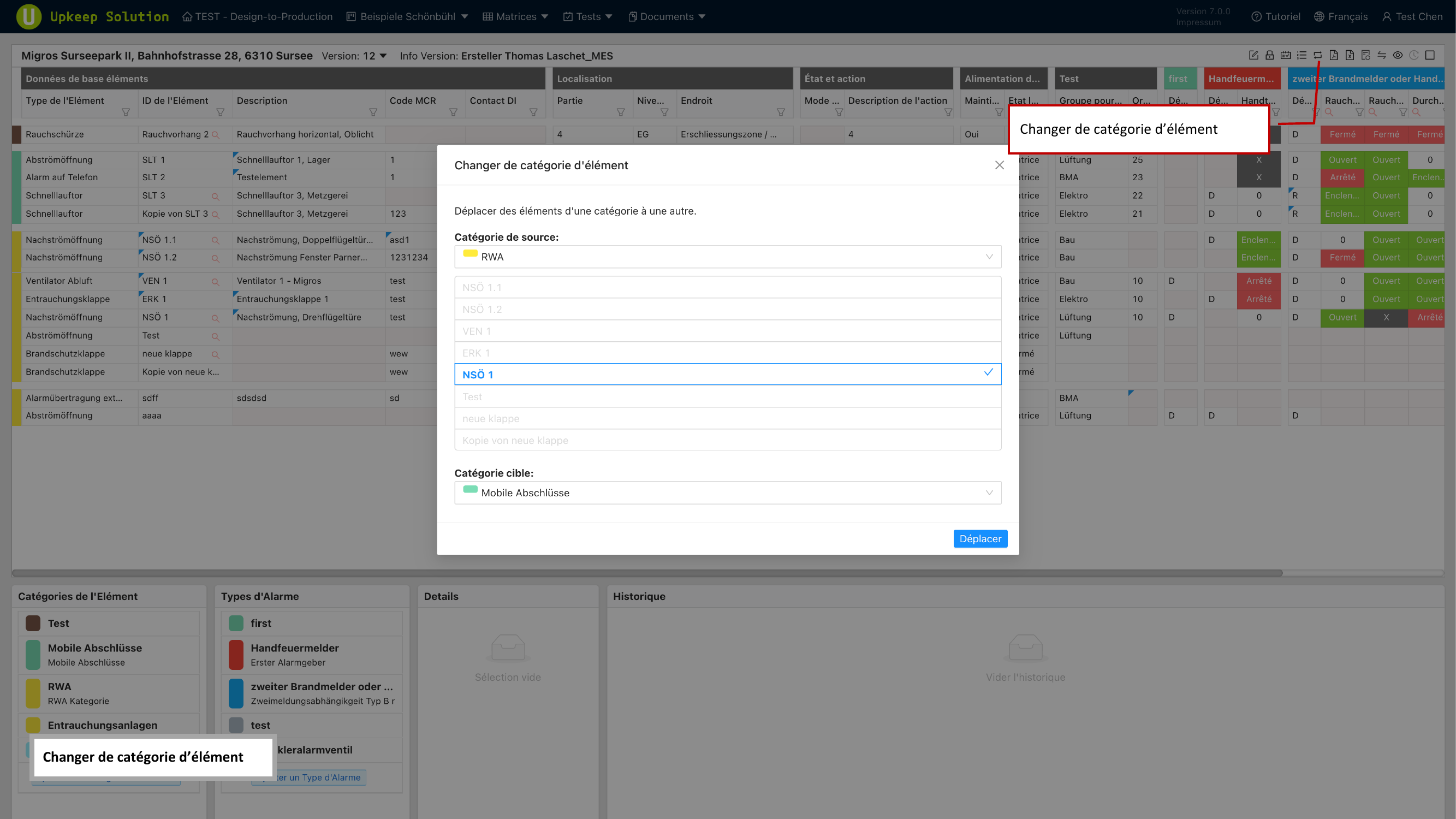This screenshot has height=819, width=1456.
Task: Select VEN 1 in the element list
Action: tap(727, 331)
